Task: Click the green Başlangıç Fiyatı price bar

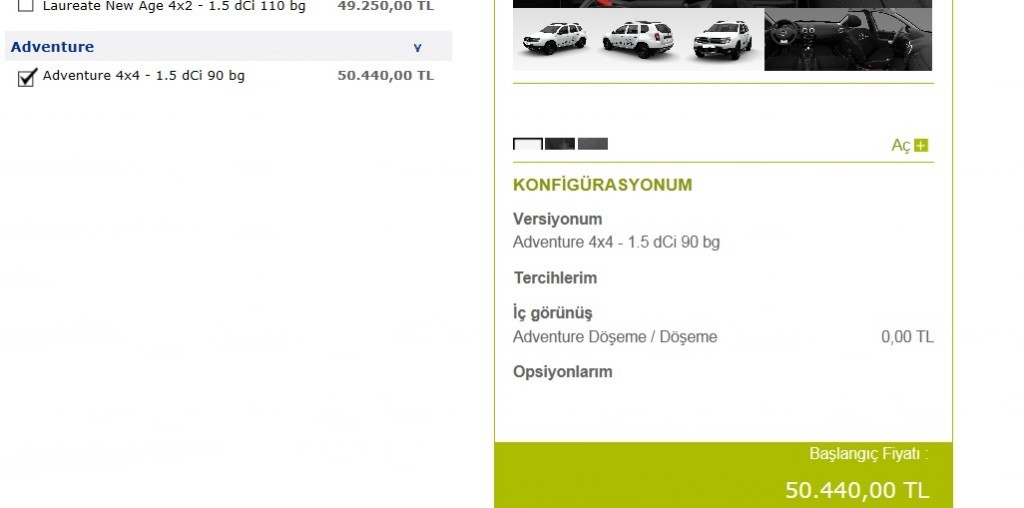Action: 724,475
